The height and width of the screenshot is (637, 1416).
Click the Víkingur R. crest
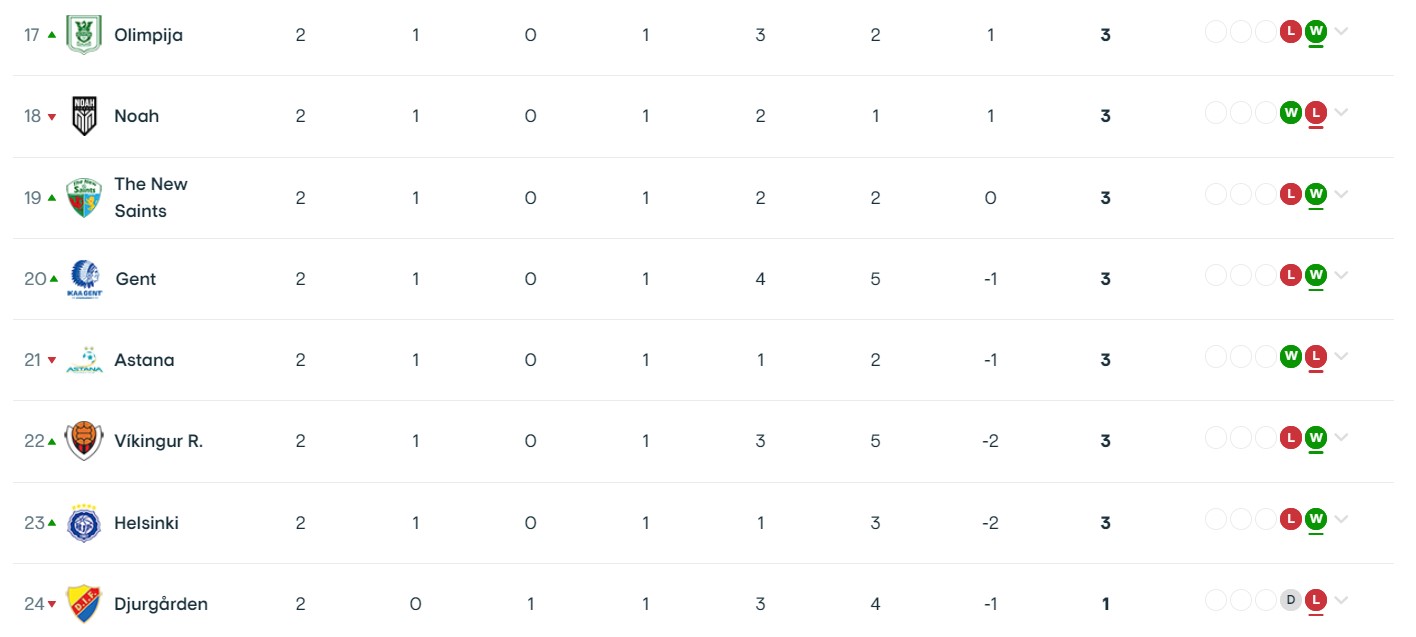point(84,441)
